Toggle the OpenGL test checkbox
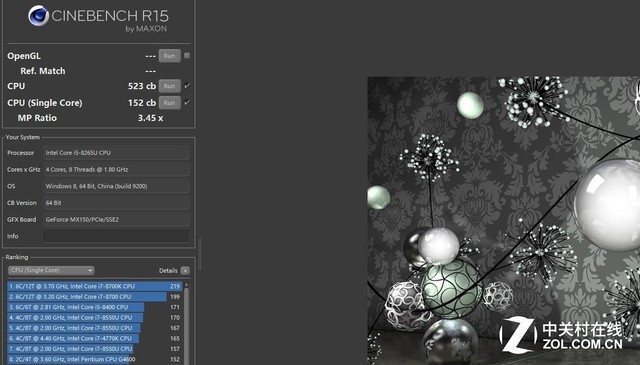The width and height of the screenshot is (640, 365). pyautogui.click(x=187, y=56)
